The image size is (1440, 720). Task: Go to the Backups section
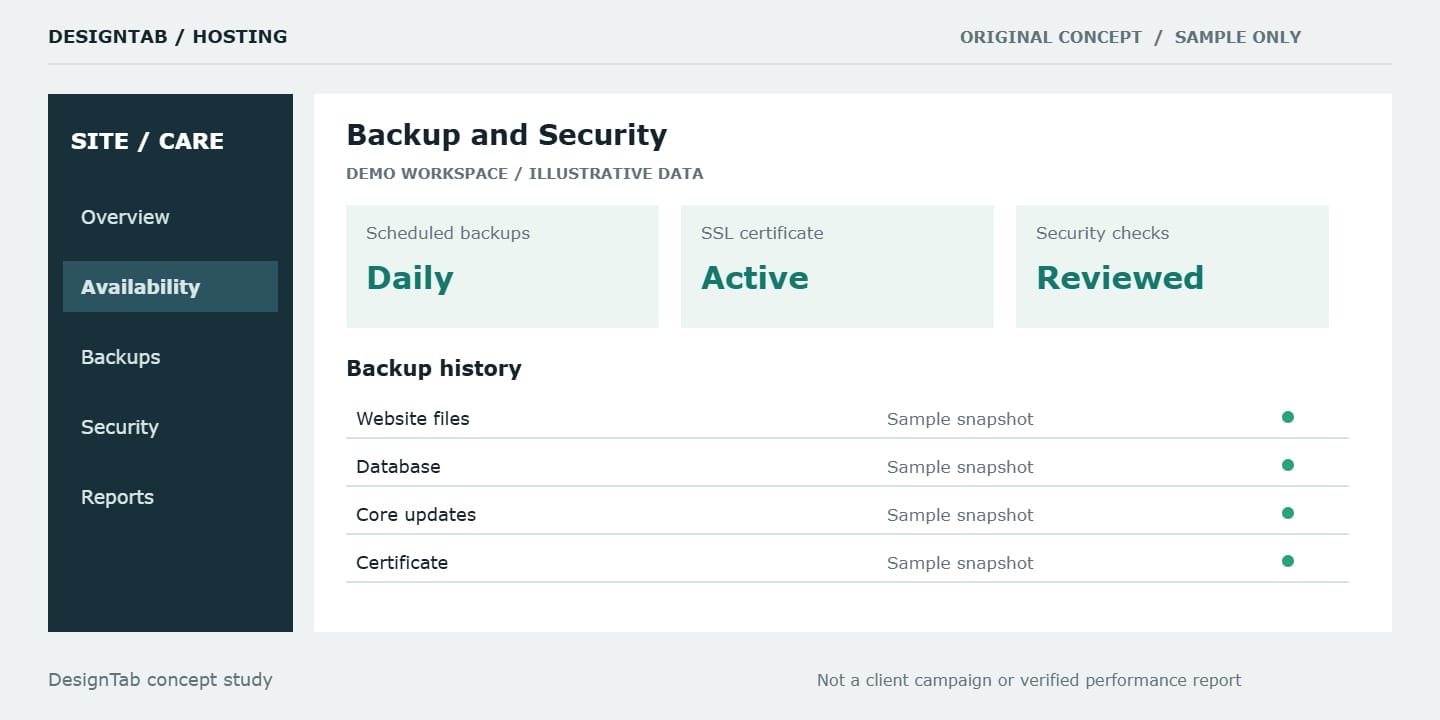[x=120, y=357]
